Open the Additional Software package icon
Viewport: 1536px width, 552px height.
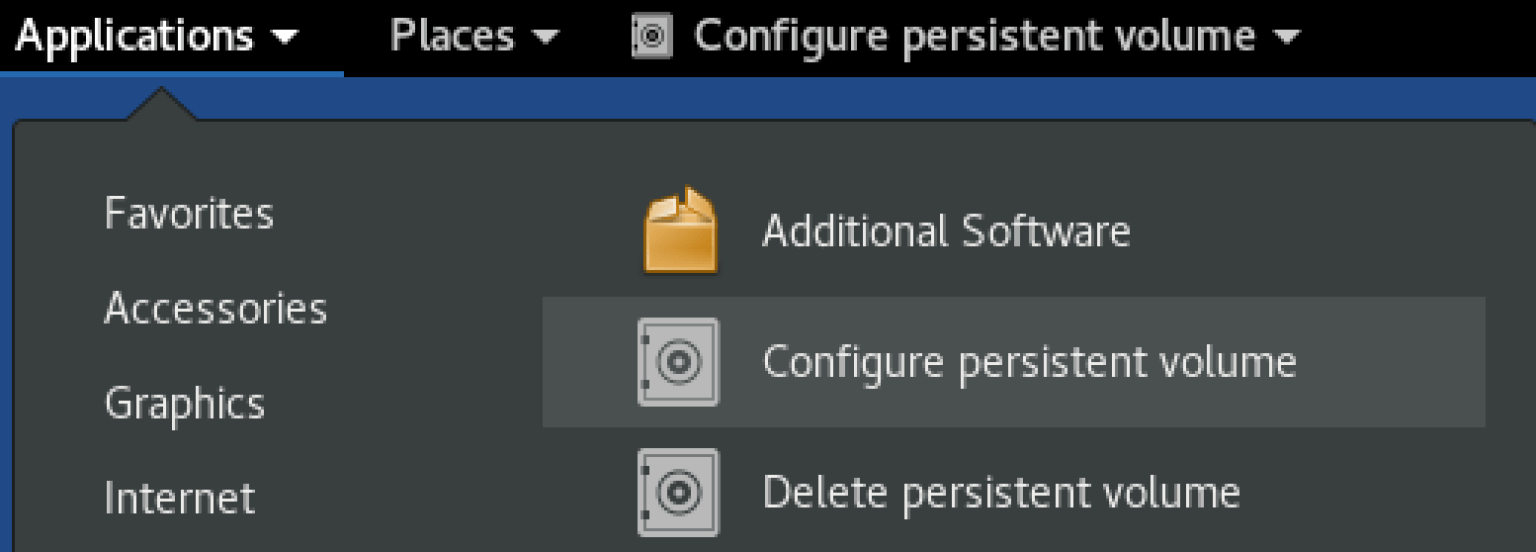click(x=680, y=231)
